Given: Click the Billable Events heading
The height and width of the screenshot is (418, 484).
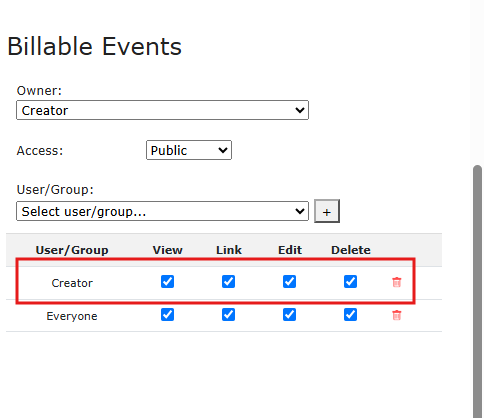Looking at the screenshot, I should pos(94,46).
